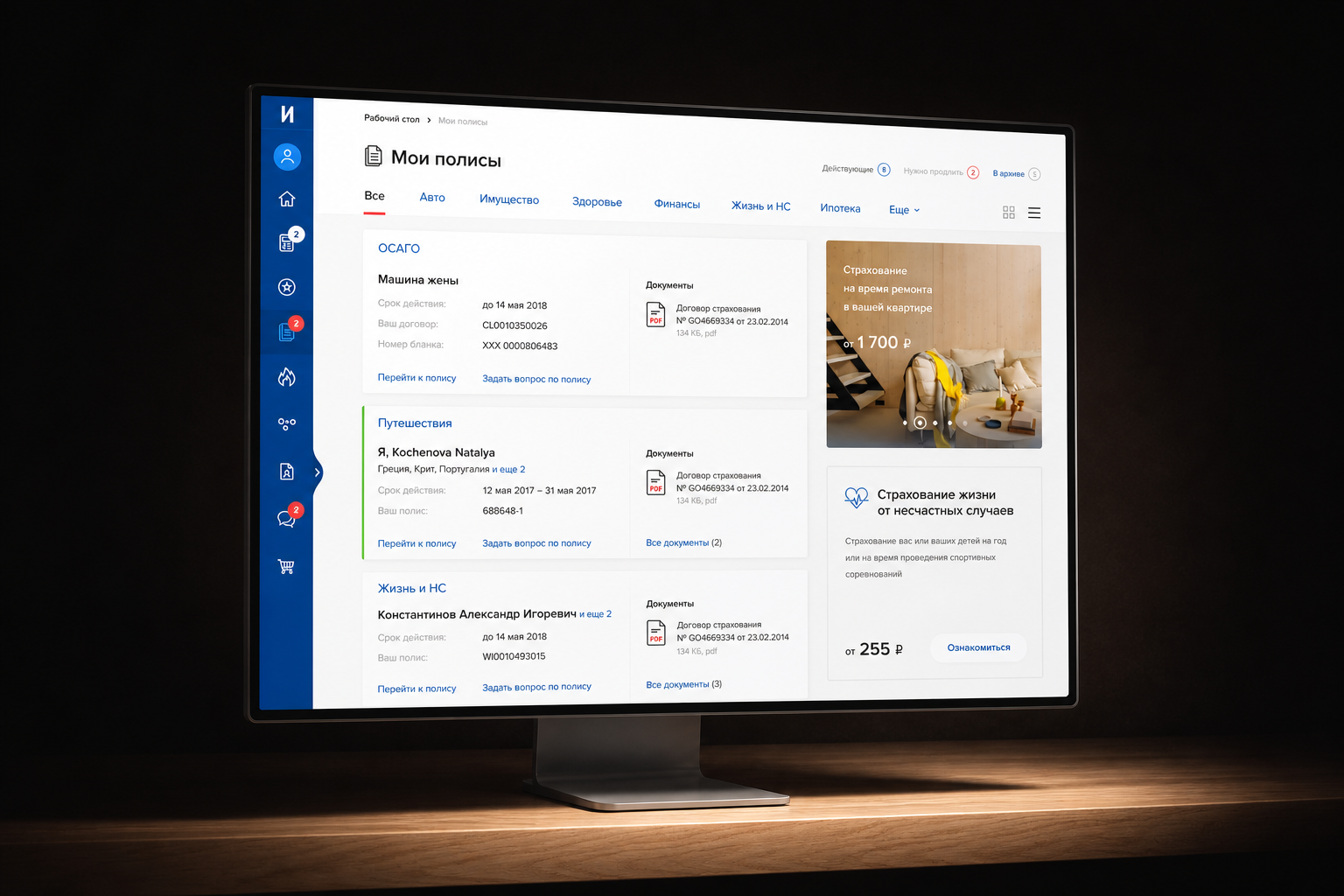This screenshot has height=896, width=1344.
Task: Open PDF icon in the Путешествия card
Action: coord(655,482)
